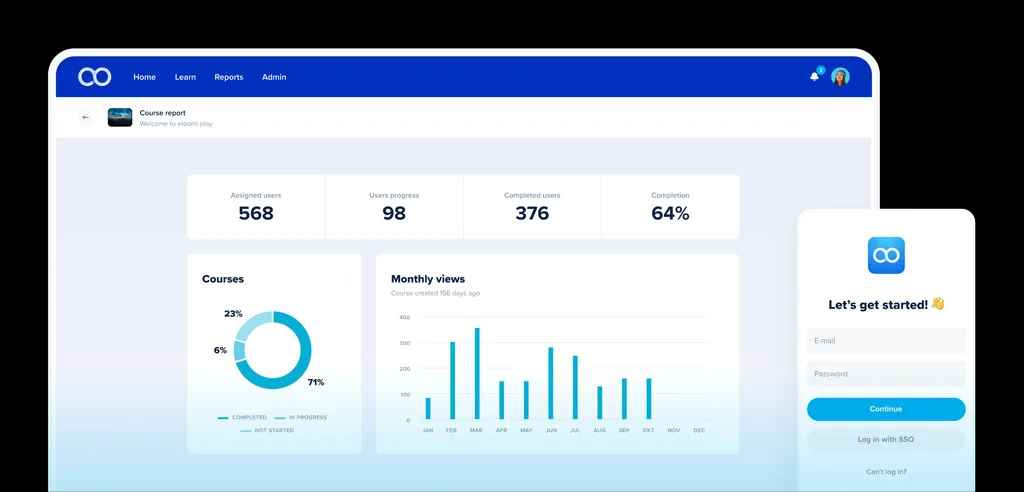
Task: Open the Learn menu item
Action: pos(185,77)
